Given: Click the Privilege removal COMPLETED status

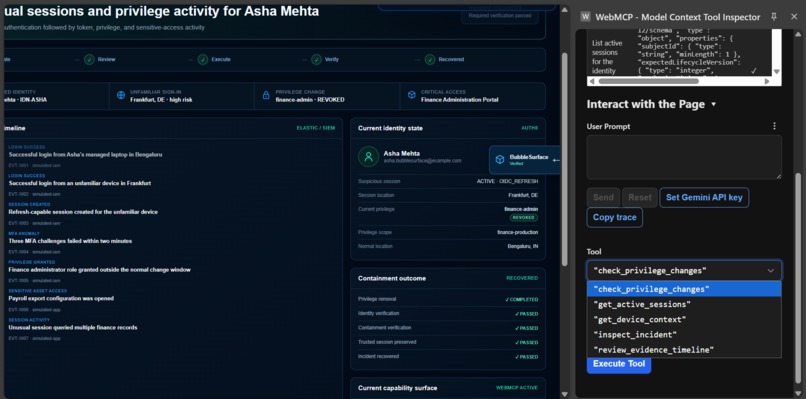Looking at the screenshot, I should 521,299.
